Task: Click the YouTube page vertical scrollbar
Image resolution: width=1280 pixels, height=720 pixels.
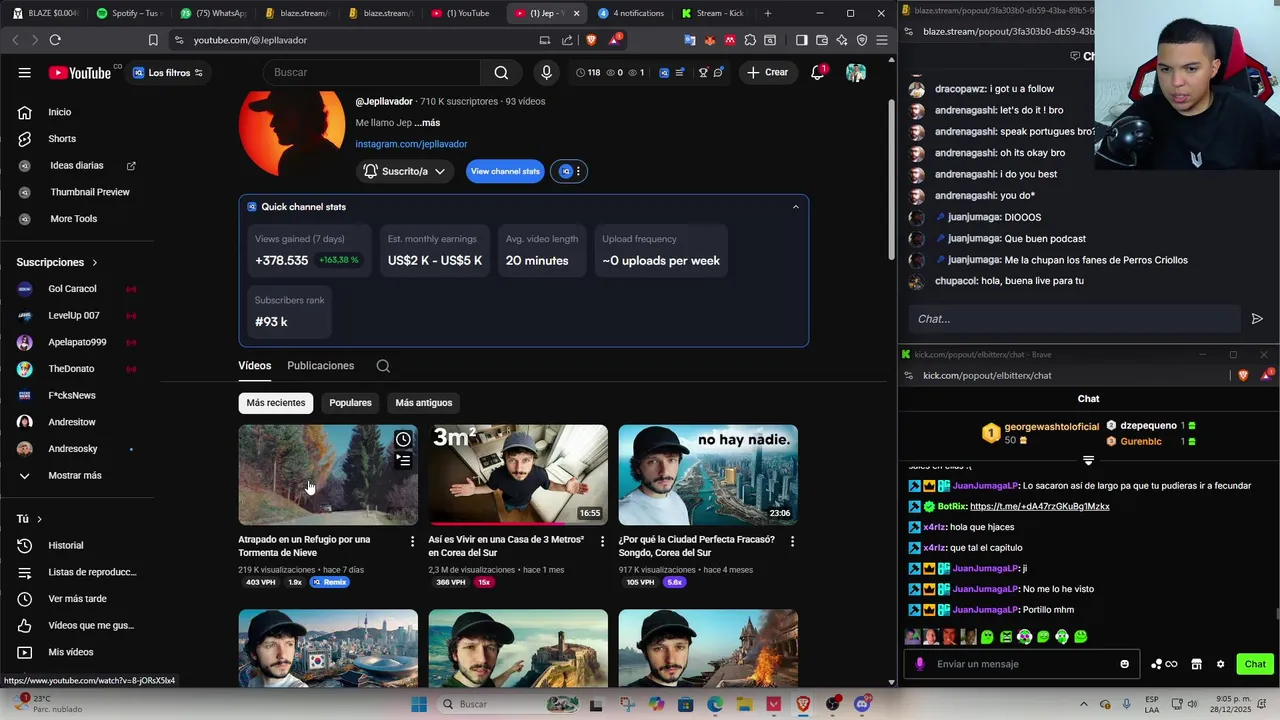Action: click(x=890, y=180)
